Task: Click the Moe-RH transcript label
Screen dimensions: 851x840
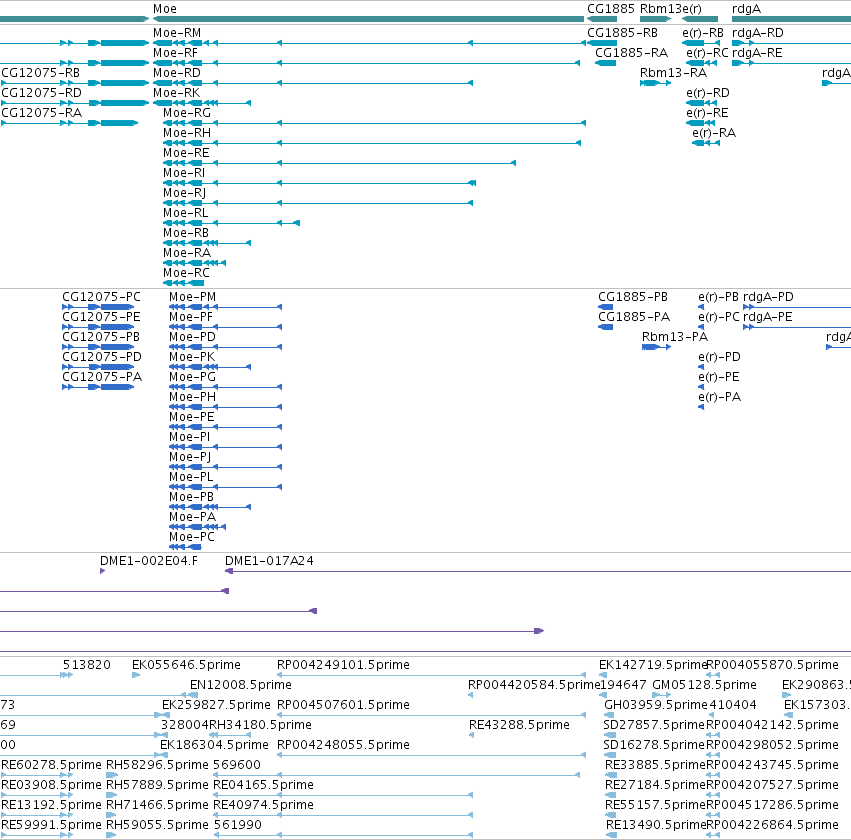Action: tap(187, 133)
